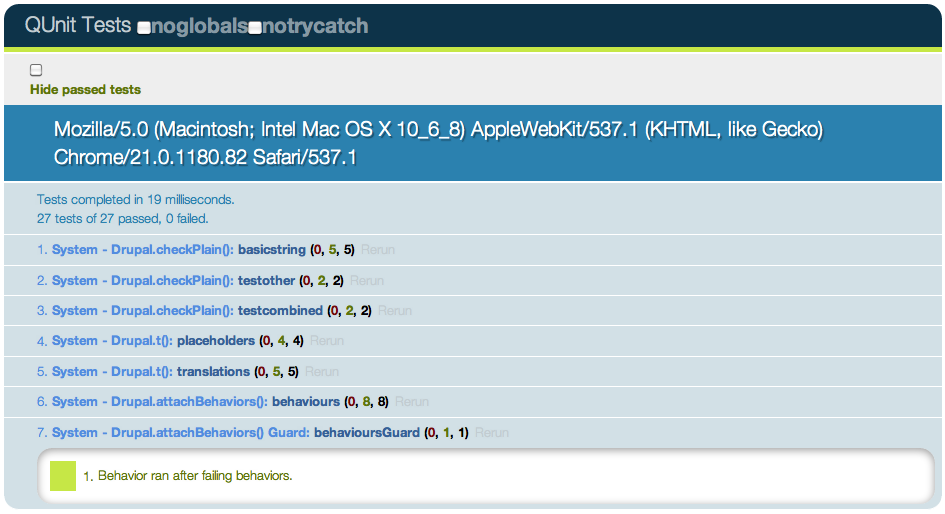Viewport: 945px width, 514px height.
Task: Rerun the translations test
Action: 322,371
